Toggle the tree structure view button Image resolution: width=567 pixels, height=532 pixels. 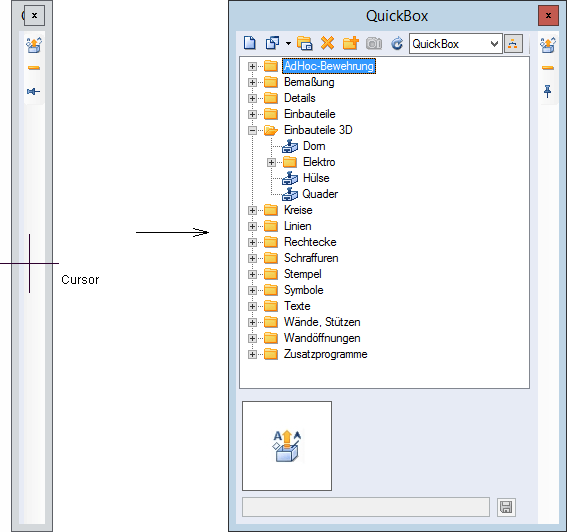tap(513, 44)
